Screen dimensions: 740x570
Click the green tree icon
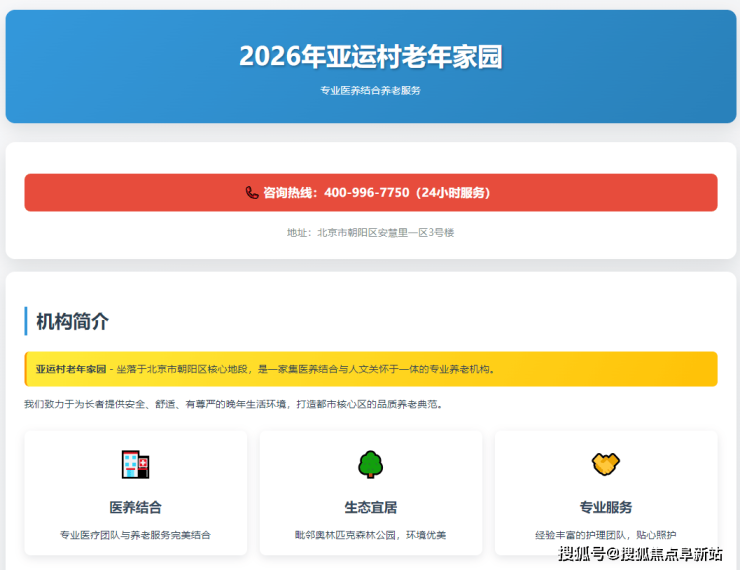tap(371, 464)
